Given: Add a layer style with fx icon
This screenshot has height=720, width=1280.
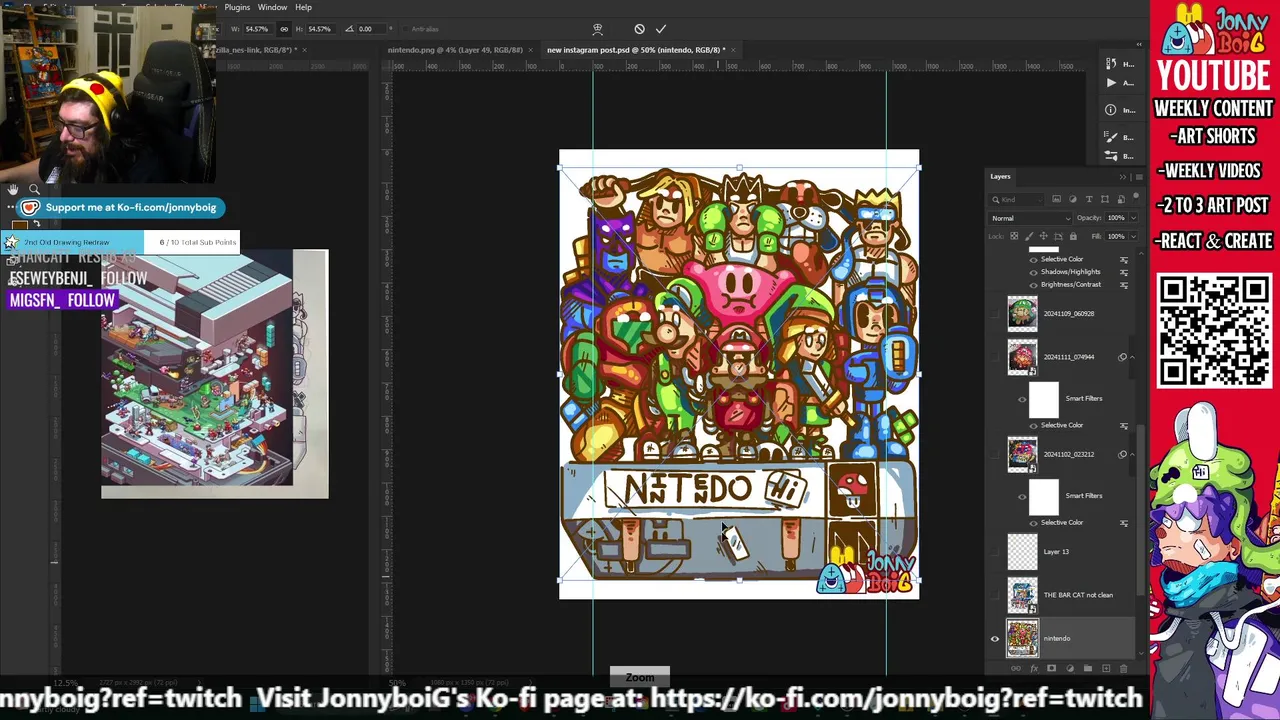Looking at the screenshot, I should tap(1033, 668).
